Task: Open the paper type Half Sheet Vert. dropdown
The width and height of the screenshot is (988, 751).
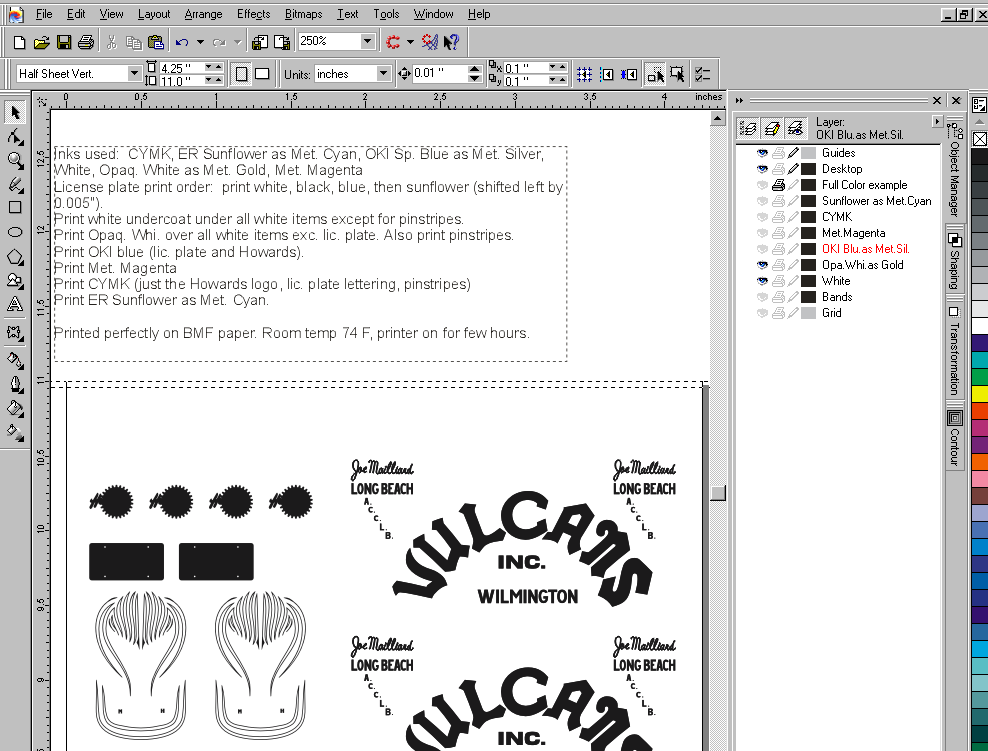Action: (134, 74)
